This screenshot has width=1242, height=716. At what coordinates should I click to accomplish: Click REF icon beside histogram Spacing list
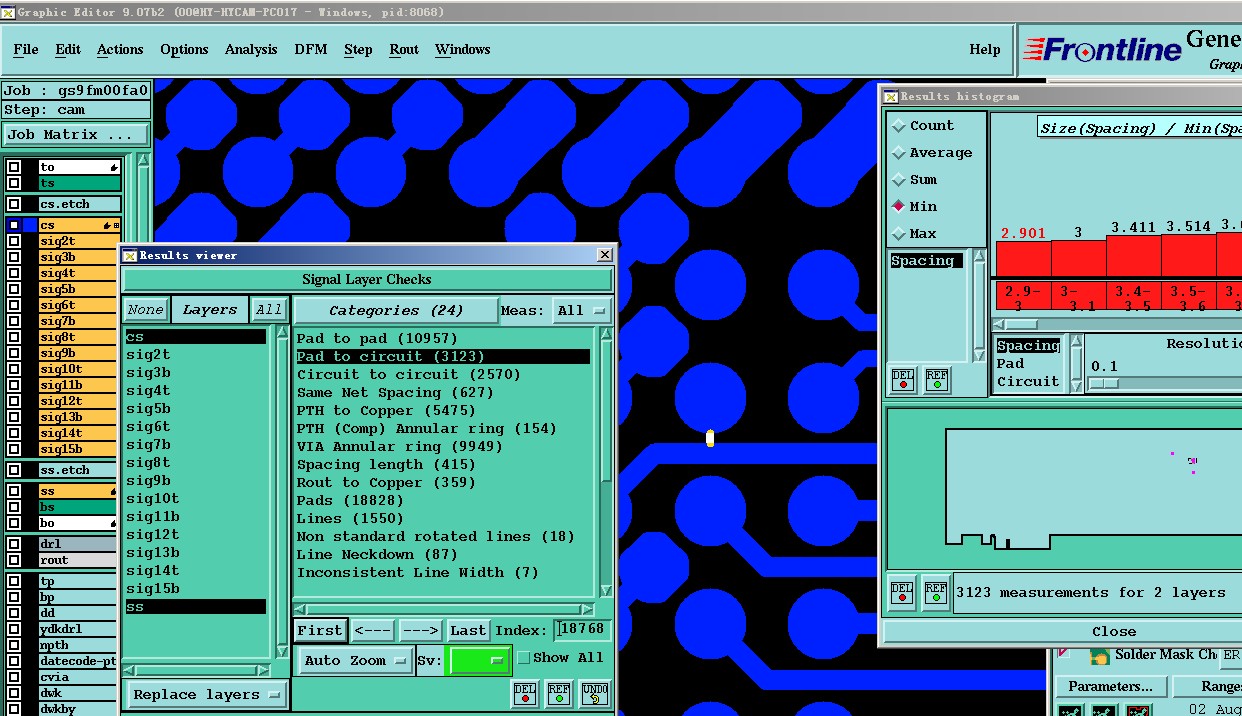pyautogui.click(x=937, y=380)
